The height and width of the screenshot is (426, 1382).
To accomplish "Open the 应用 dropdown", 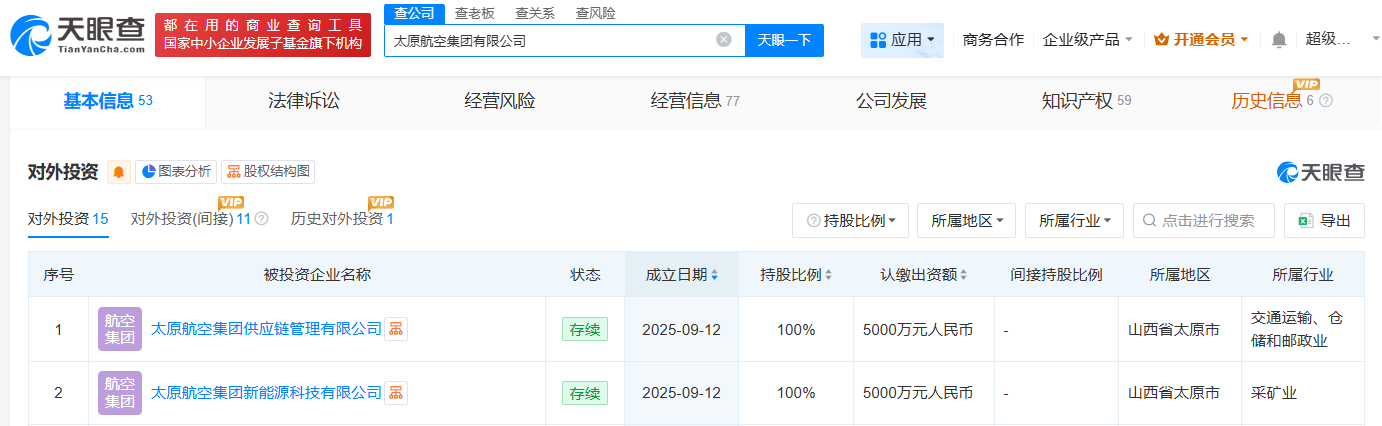I will (902, 40).
